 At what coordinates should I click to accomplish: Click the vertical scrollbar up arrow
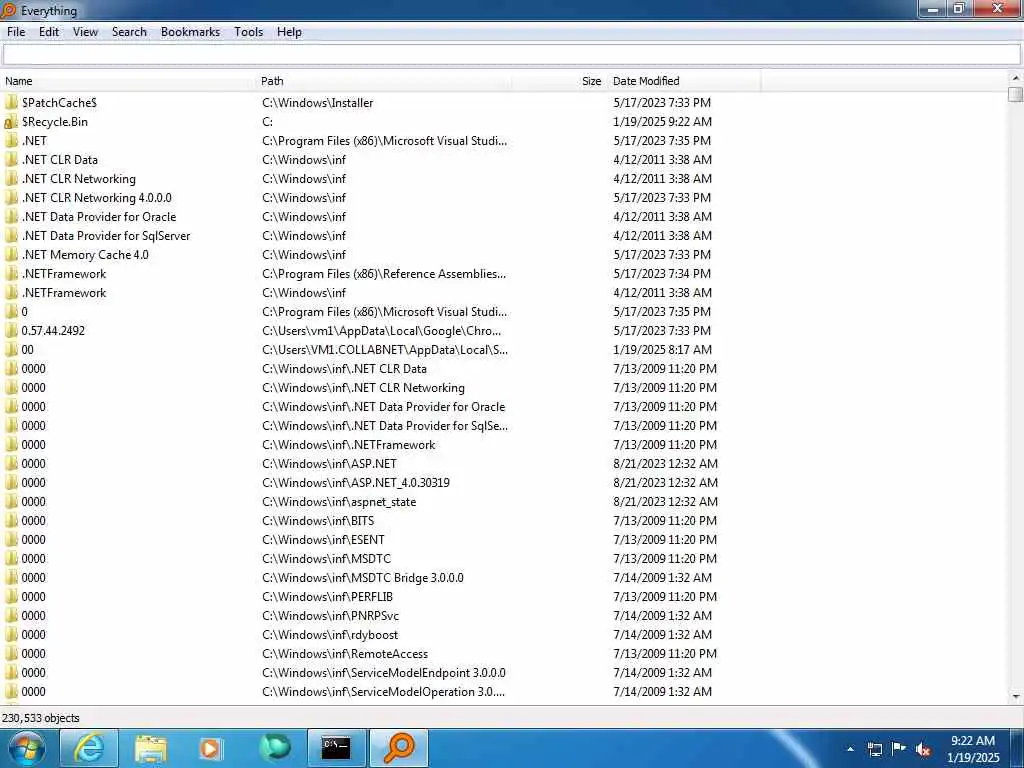pos(1016,78)
